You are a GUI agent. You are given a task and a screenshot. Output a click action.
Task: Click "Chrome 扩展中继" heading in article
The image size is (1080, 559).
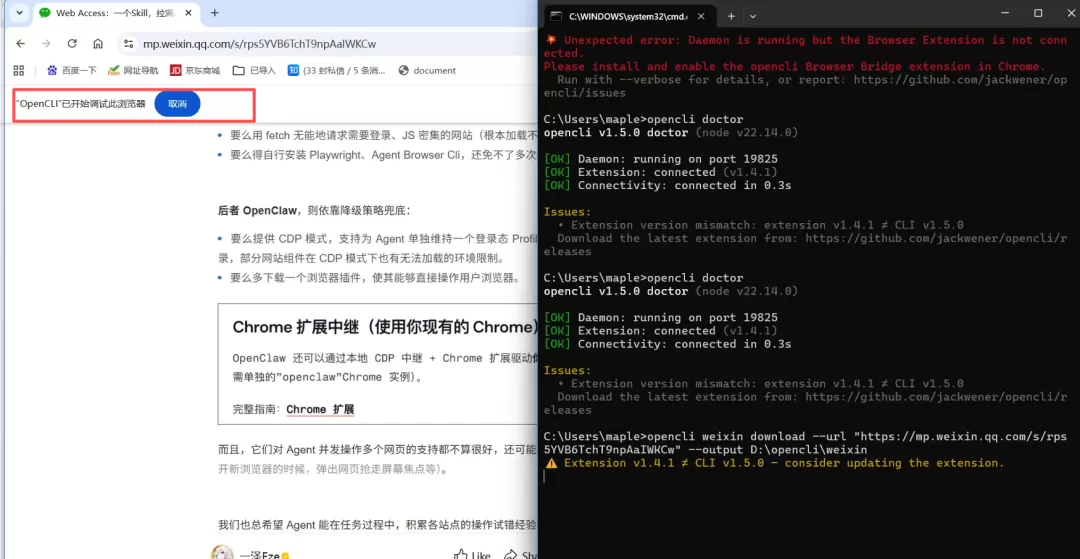tap(384, 327)
